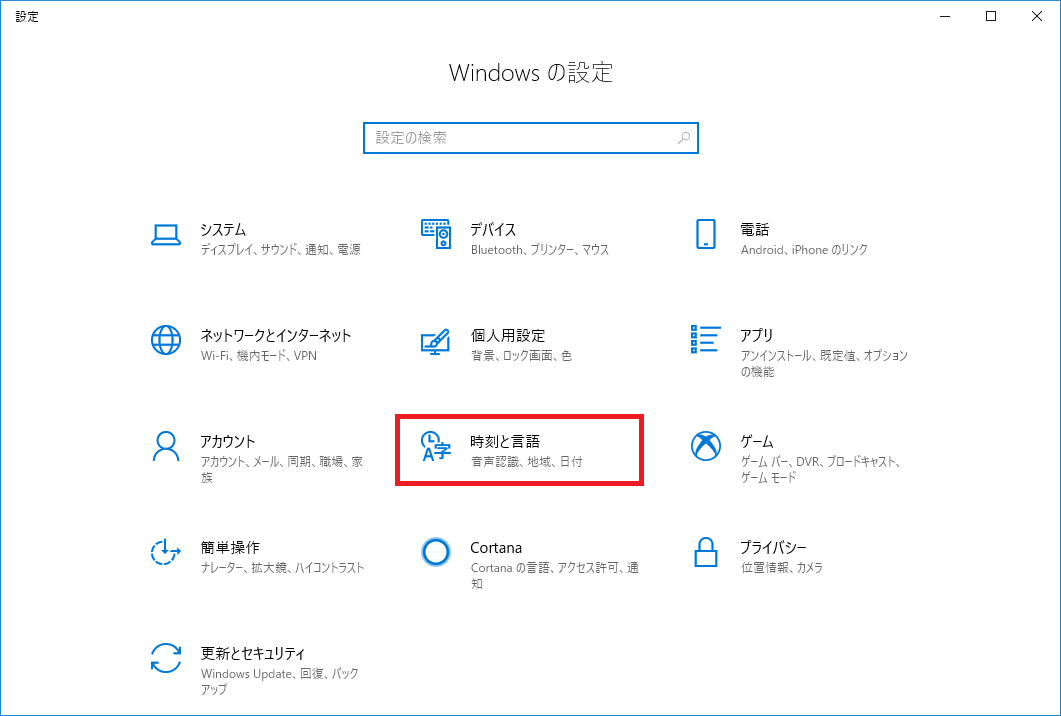The height and width of the screenshot is (716, 1061).
Task: Select the プライバシー padlock icon
Action: coord(706,552)
